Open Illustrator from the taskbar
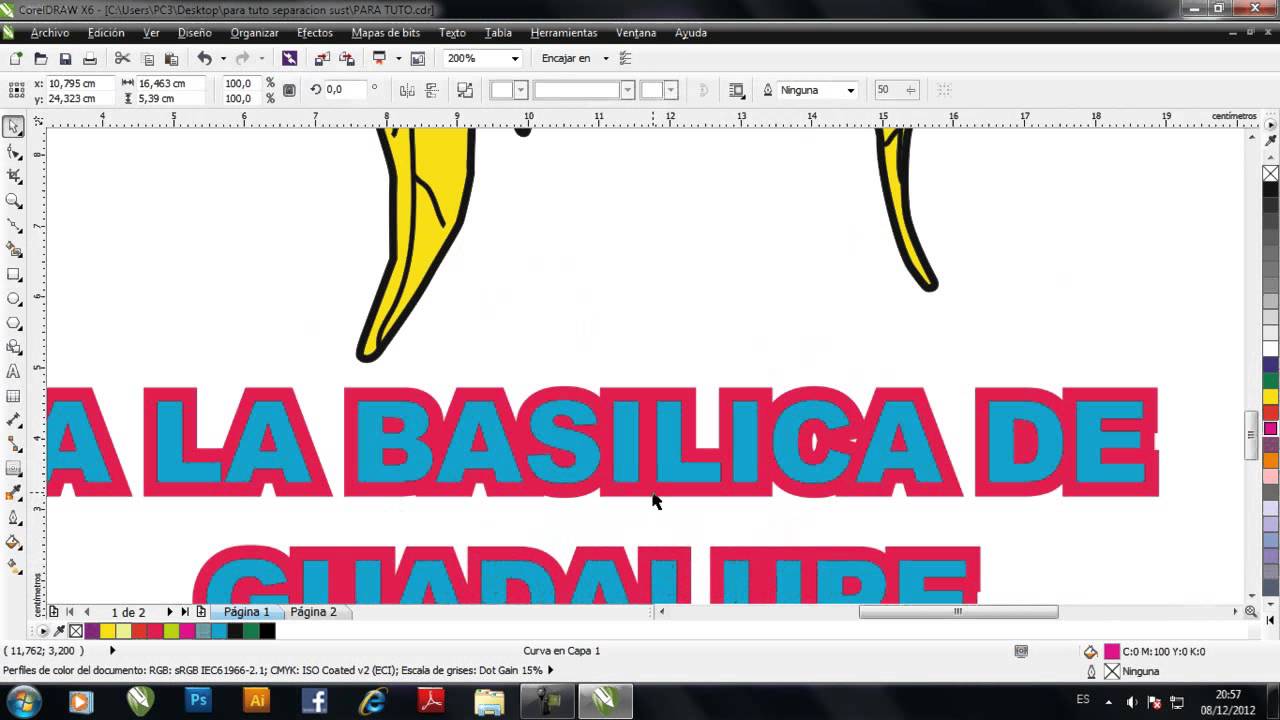Screen dimensions: 1280x720 coord(257,701)
